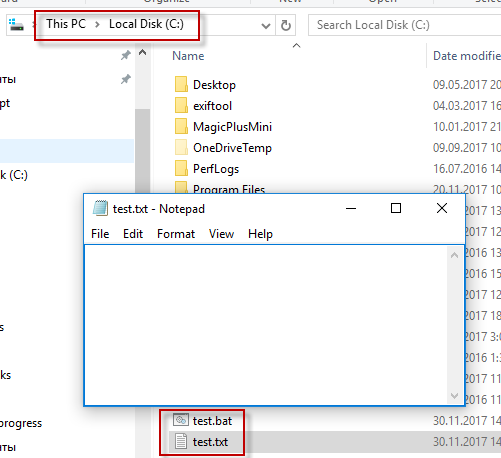This screenshot has height=458, width=501.
Task: Open the Notepad Format menu
Action: click(x=176, y=234)
